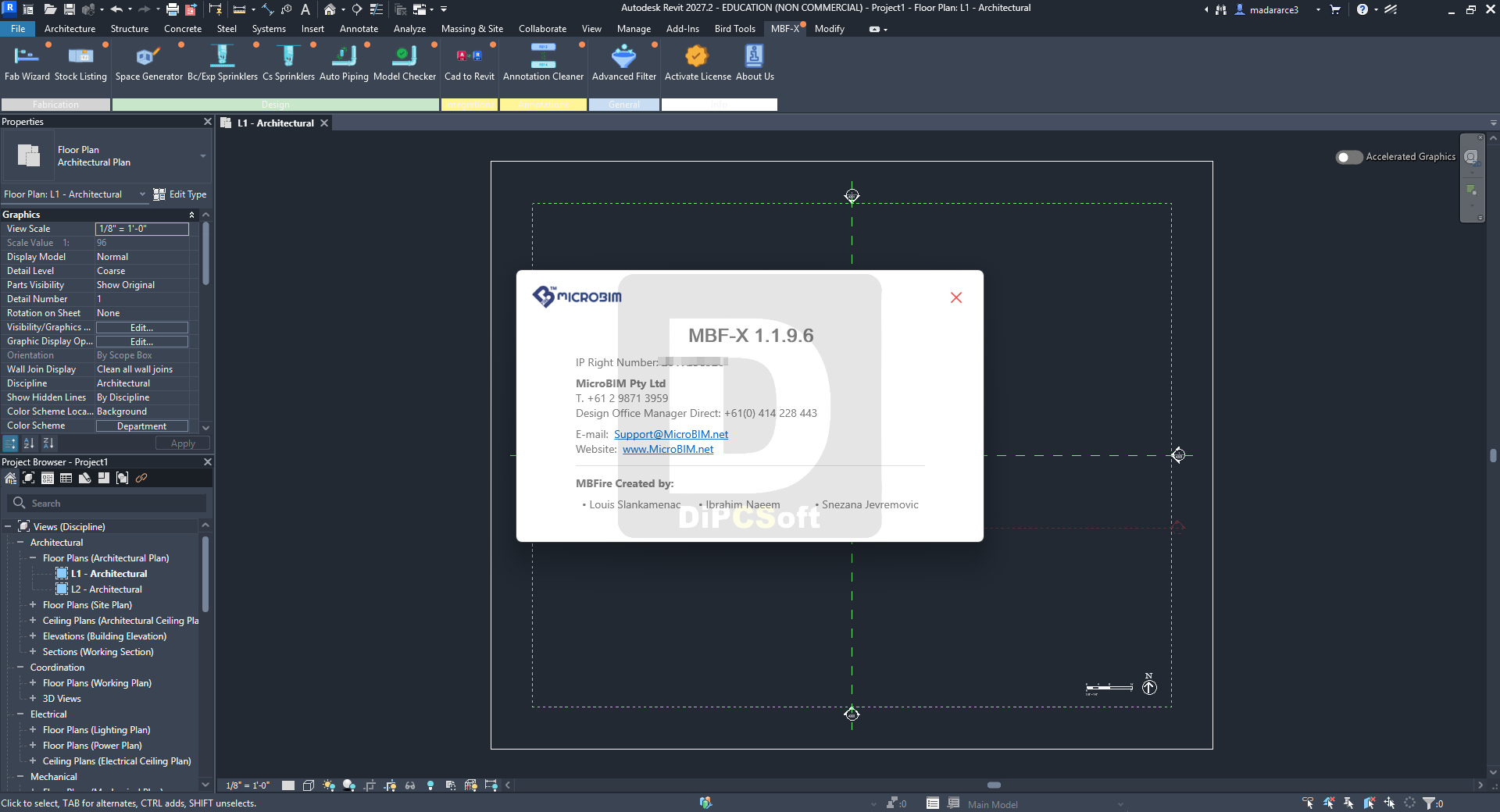Click the Activate License icon
Screen dimensions: 1500x812
pyautogui.click(x=698, y=62)
